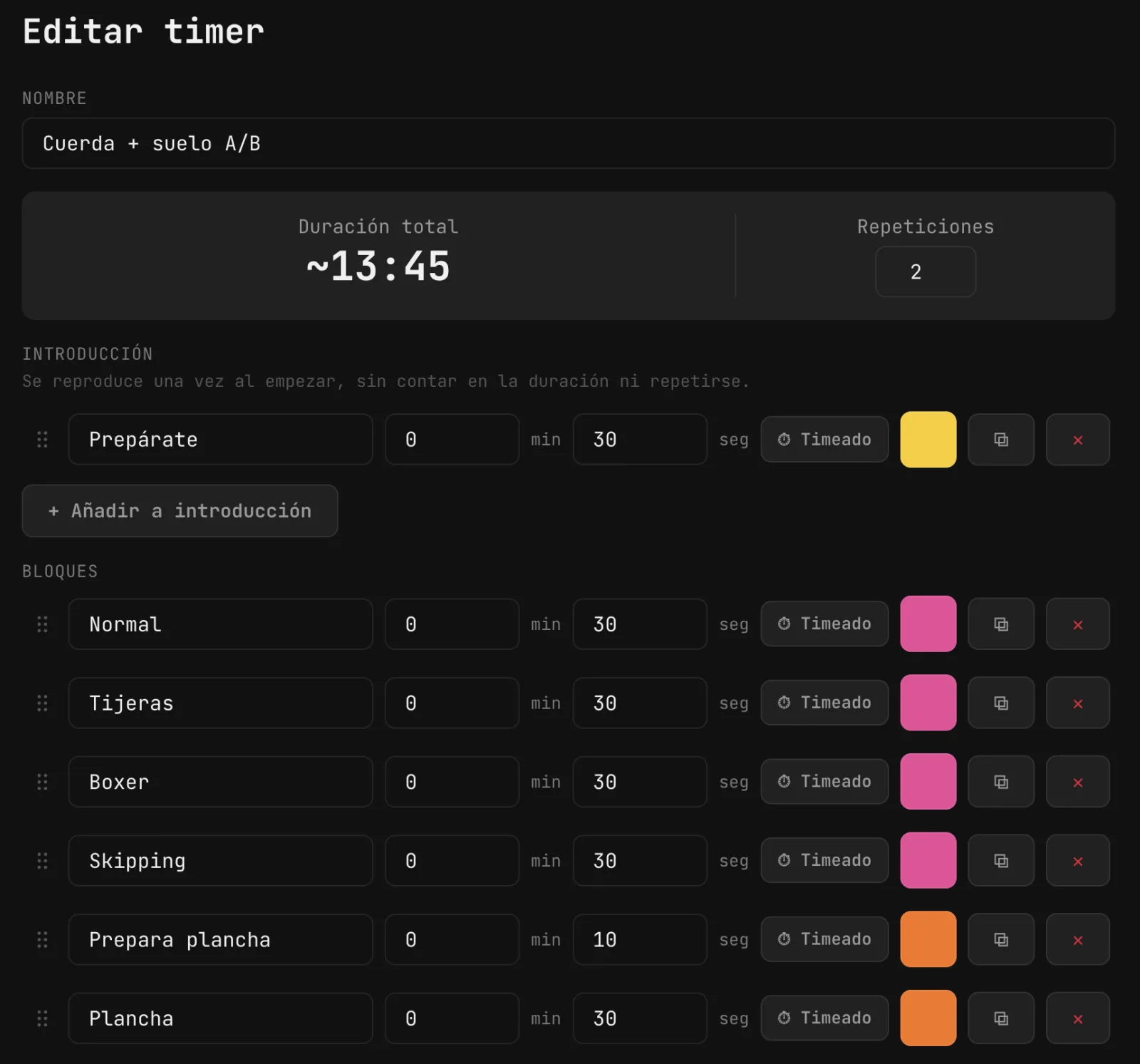Image resolution: width=1140 pixels, height=1064 pixels.
Task: Remove the Skipping block
Action: click(1078, 861)
